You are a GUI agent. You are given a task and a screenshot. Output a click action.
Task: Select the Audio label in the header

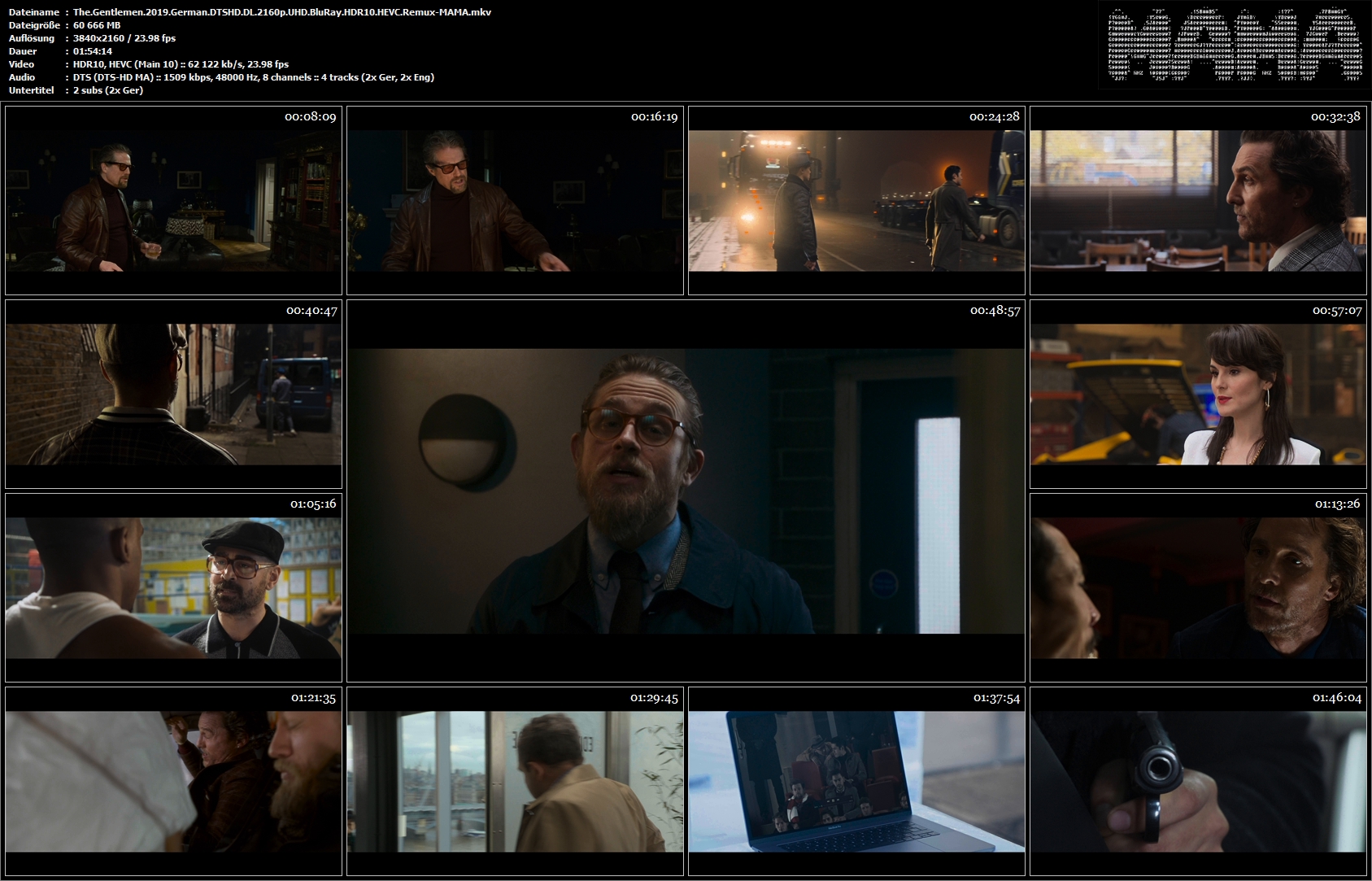[x=22, y=77]
